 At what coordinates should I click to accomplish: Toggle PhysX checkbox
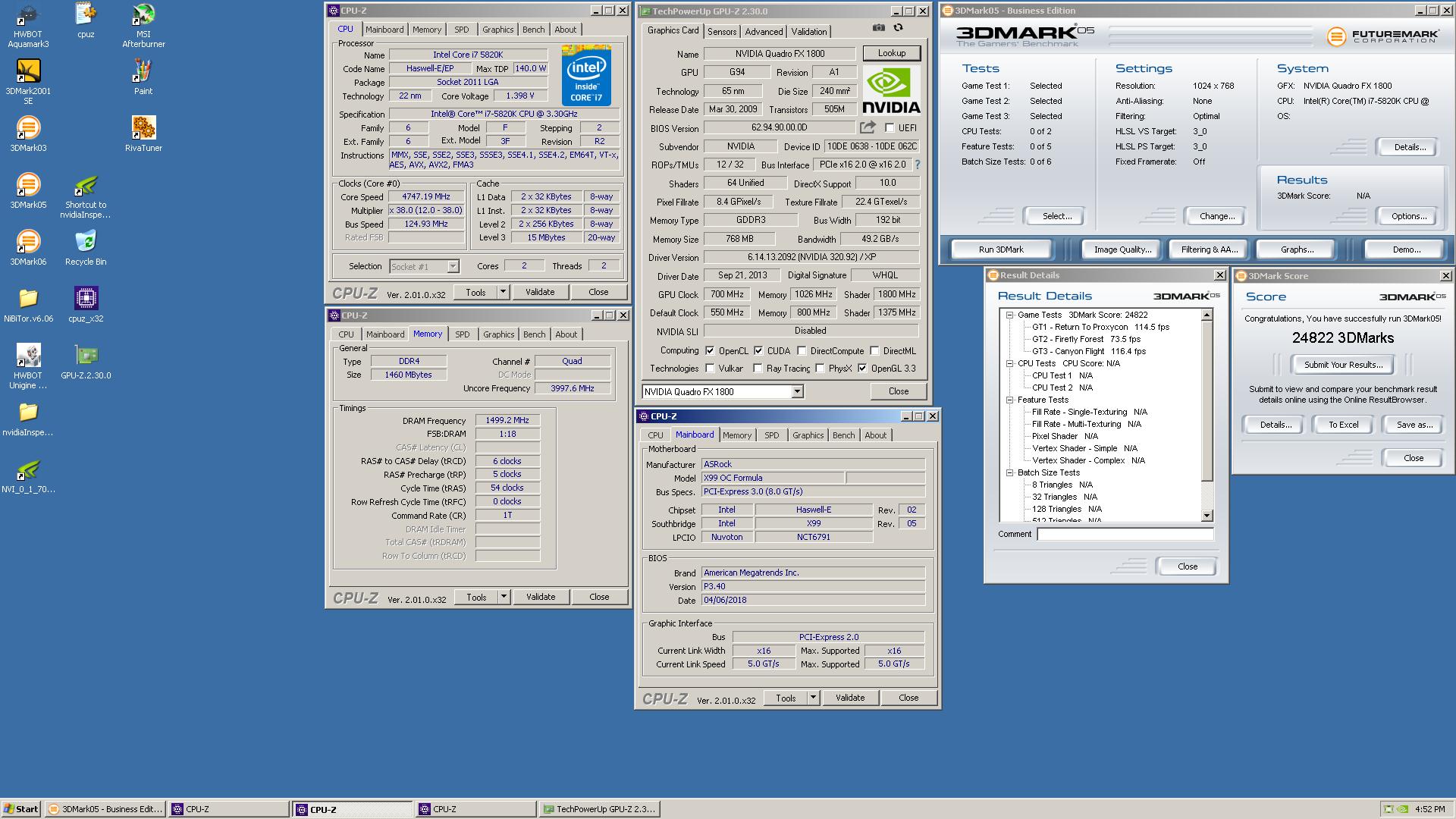click(x=820, y=369)
